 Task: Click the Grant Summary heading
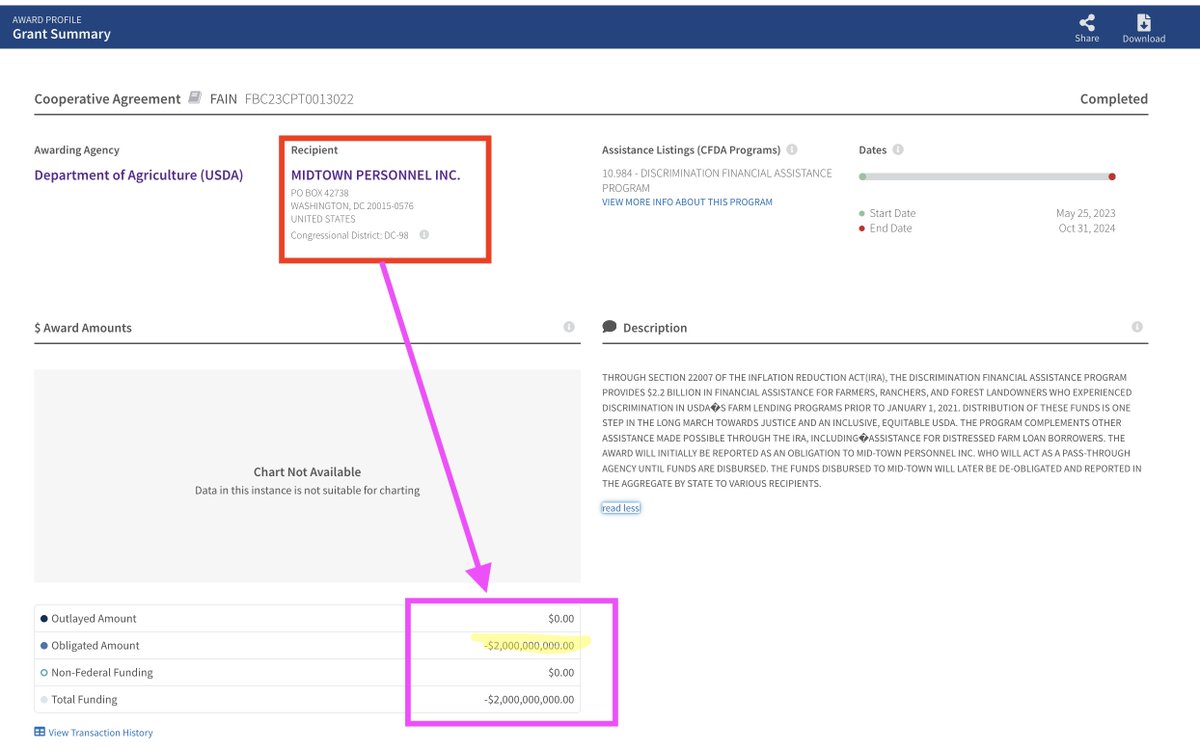click(62, 34)
